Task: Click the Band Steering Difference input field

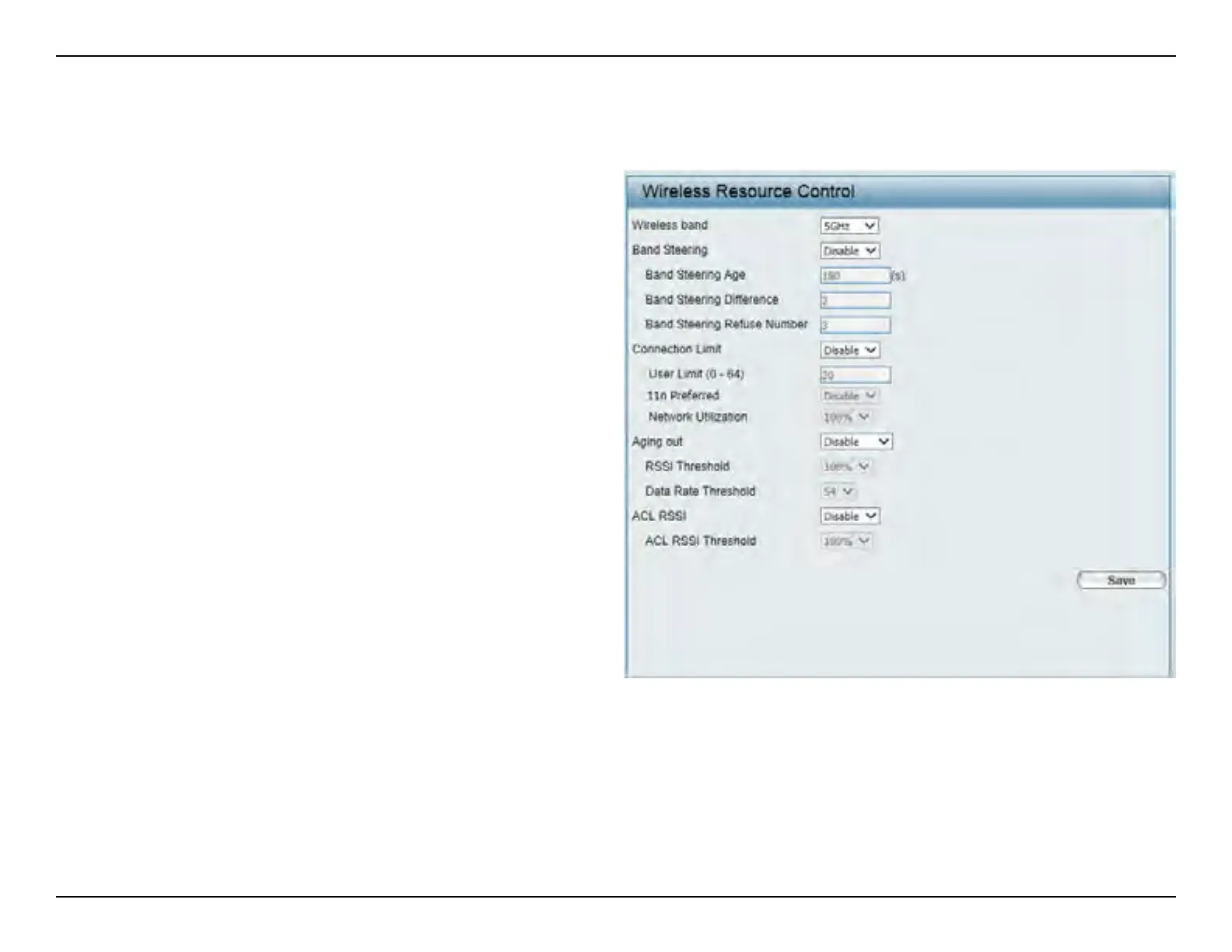Action: pyautogui.click(x=855, y=300)
